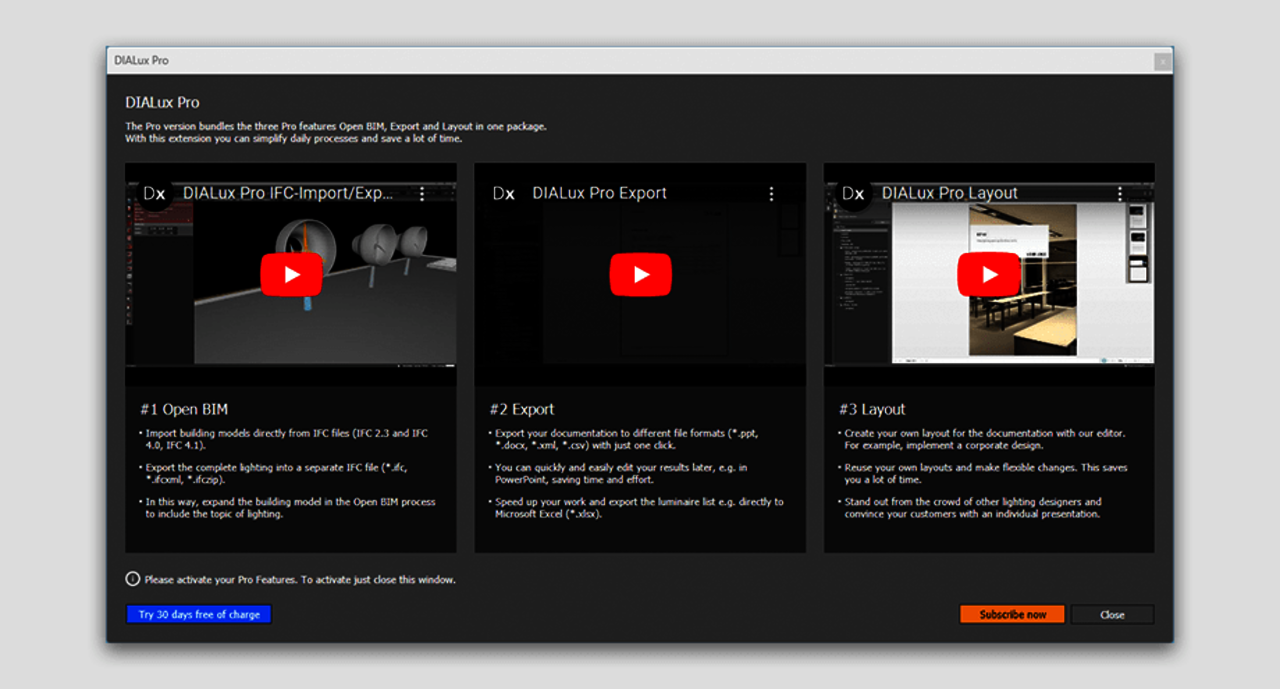Click the info icon beside activation notice
Viewport: 1280px width, 689px height.
pyautogui.click(x=132, y=579)
